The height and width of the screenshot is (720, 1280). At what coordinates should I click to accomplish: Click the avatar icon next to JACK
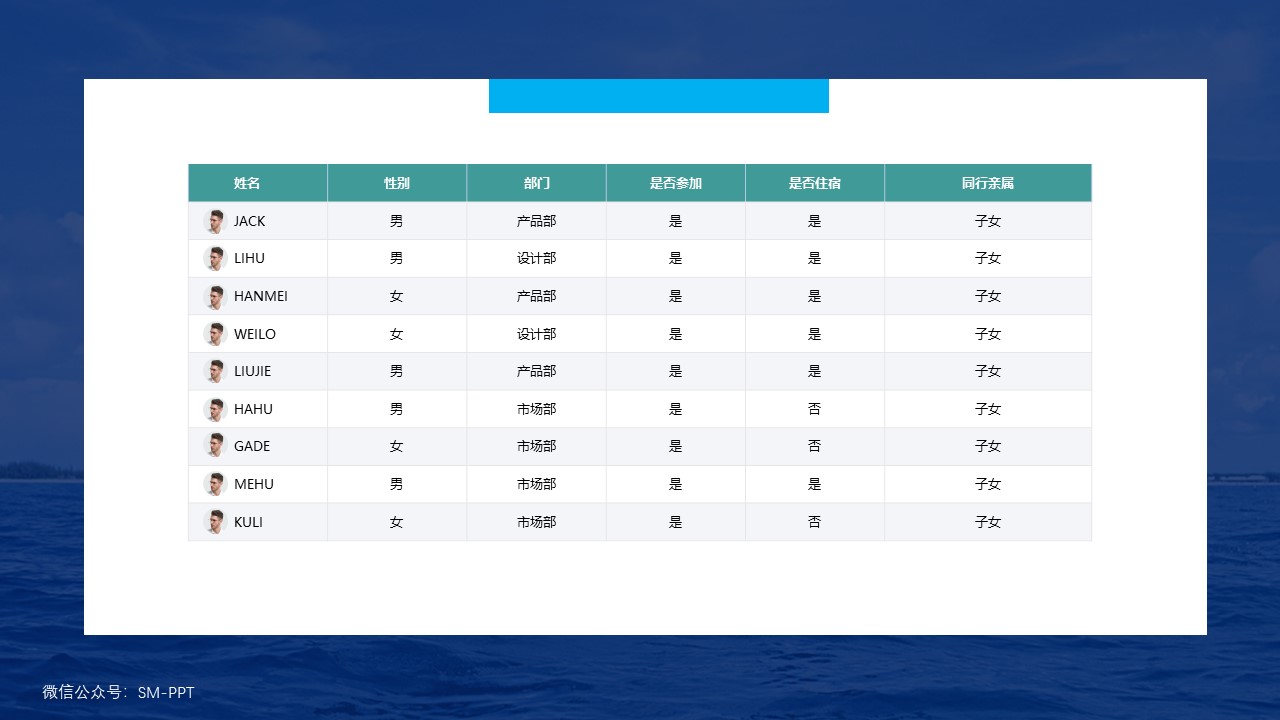215,221
